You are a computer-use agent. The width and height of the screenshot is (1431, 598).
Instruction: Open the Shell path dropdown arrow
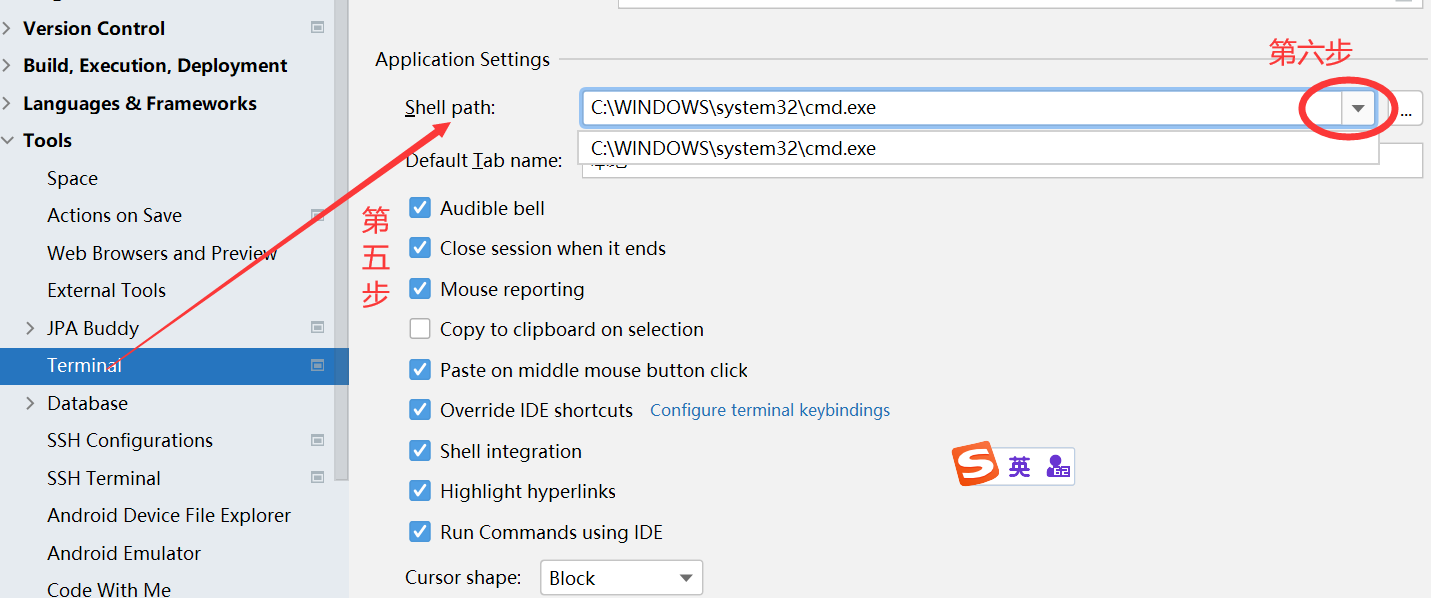click(1357, 108)
